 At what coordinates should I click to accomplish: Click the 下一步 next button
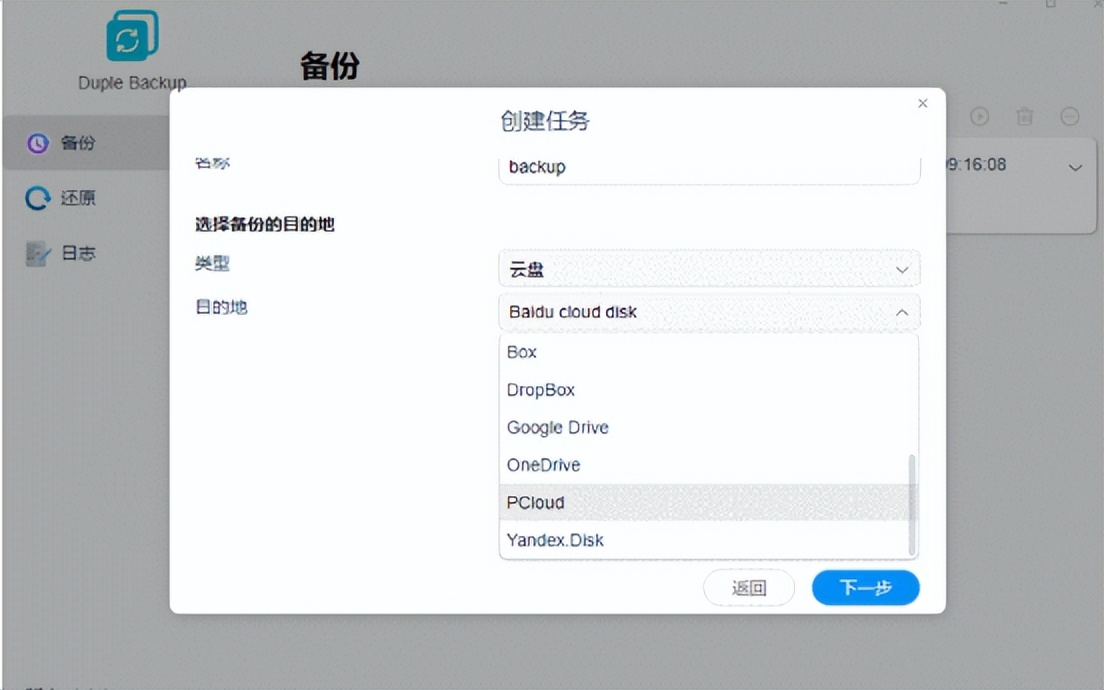pos(864,587)
